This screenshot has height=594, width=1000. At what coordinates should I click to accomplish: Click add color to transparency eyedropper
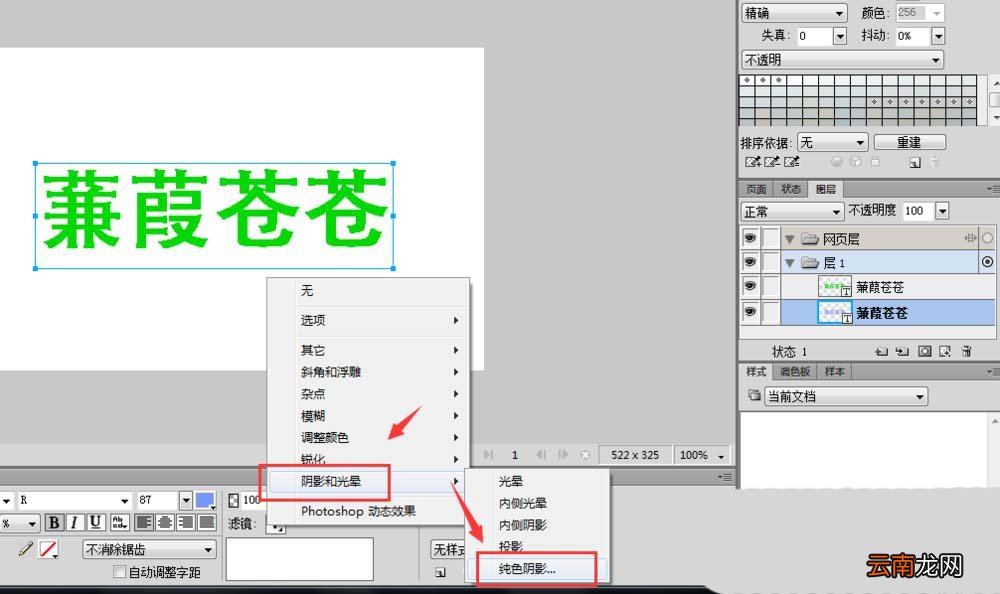coord(753,161)
